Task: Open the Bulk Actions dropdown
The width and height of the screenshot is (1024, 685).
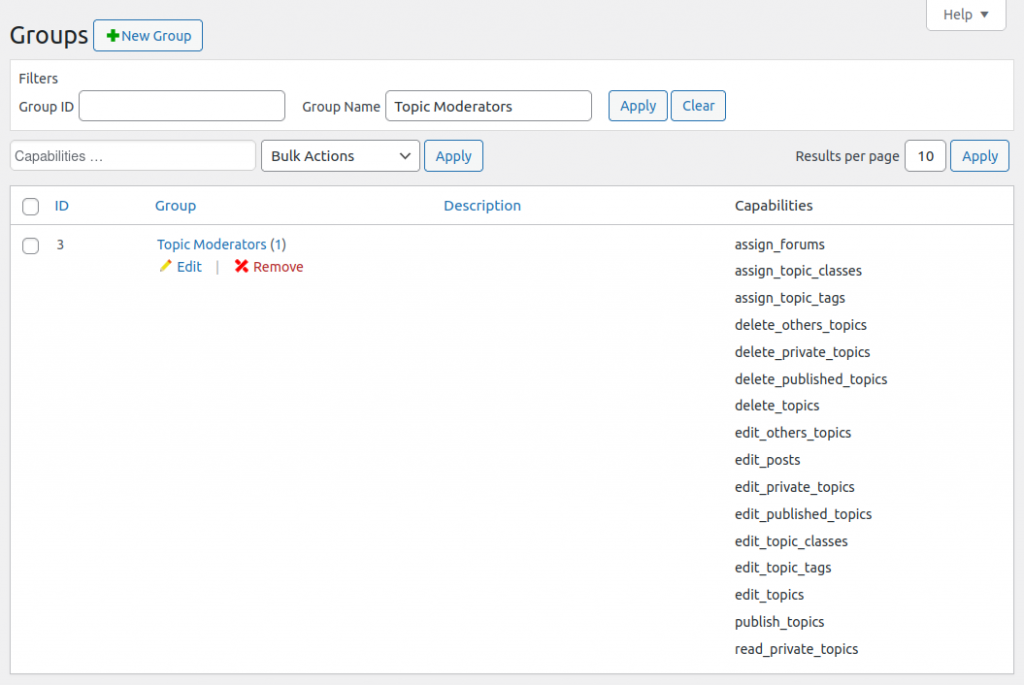Action: [339, 156]
